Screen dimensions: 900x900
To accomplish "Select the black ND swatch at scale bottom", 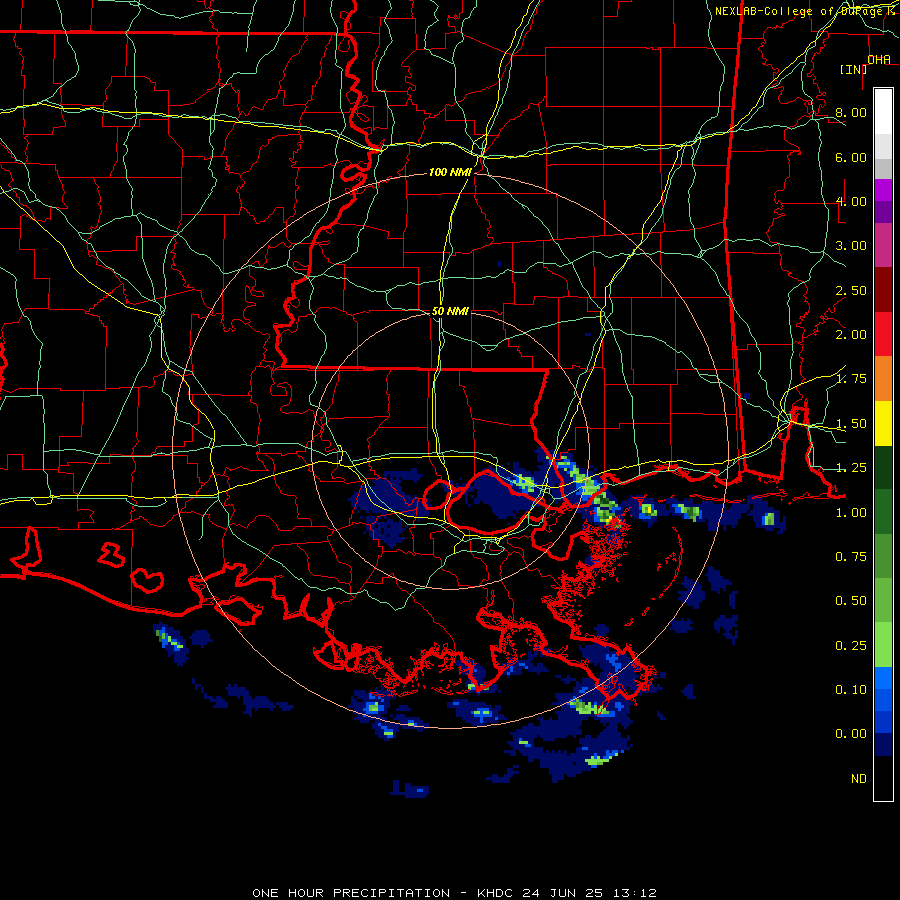I will [x=883, y=778].
